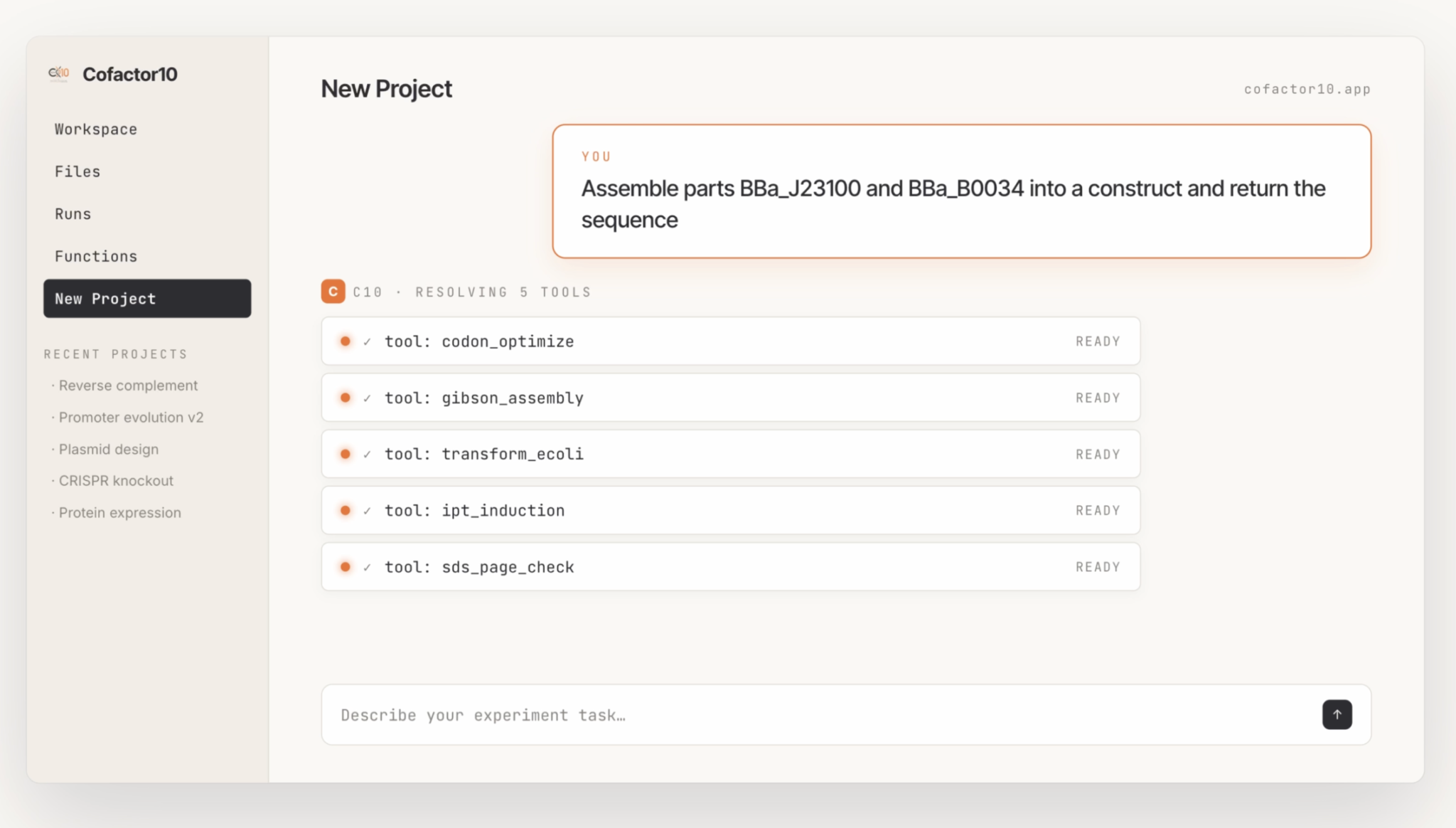Click the Cofactor10 logo icon

pyautogui.click(x=59, y=73)
